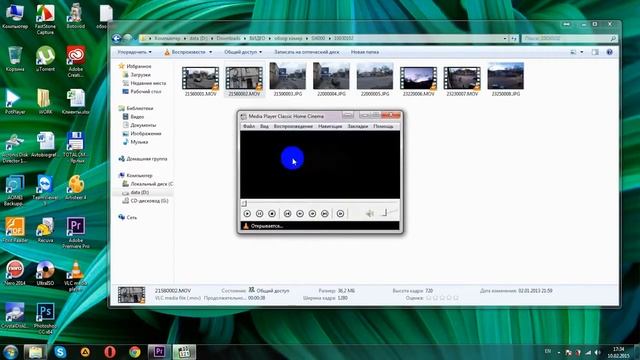This screenshot has width=640, height=360.
Task: Skip to previous file in Media Player Classic
Action: click(287, 213)
